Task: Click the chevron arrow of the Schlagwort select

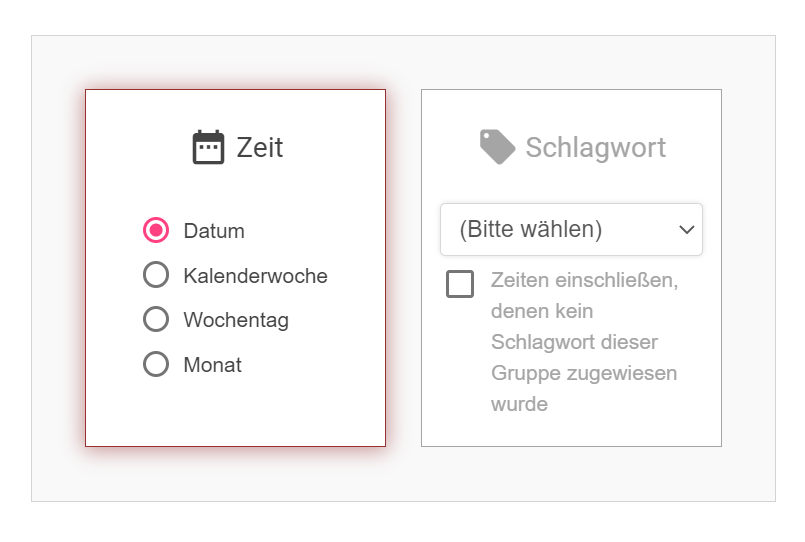Action: (x=686, y=229)
